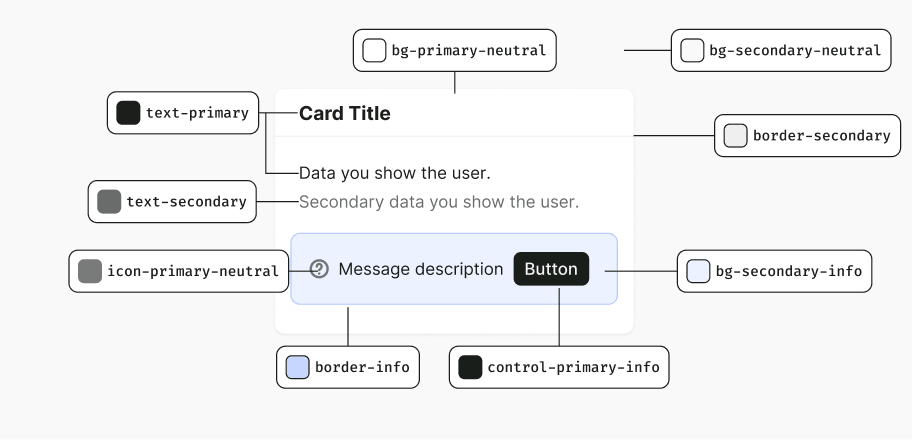
Task: Pick the bg-primary-neutral white swatch
Action: 374,51
